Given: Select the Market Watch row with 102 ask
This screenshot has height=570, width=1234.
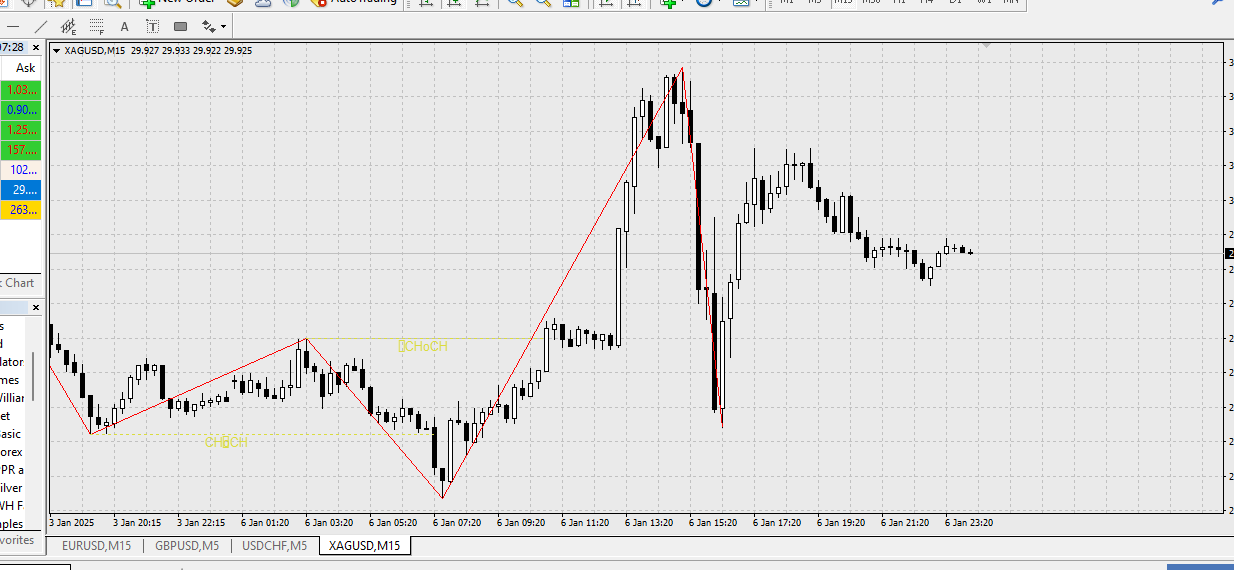Looking at the screenshot, I should 21,170.
